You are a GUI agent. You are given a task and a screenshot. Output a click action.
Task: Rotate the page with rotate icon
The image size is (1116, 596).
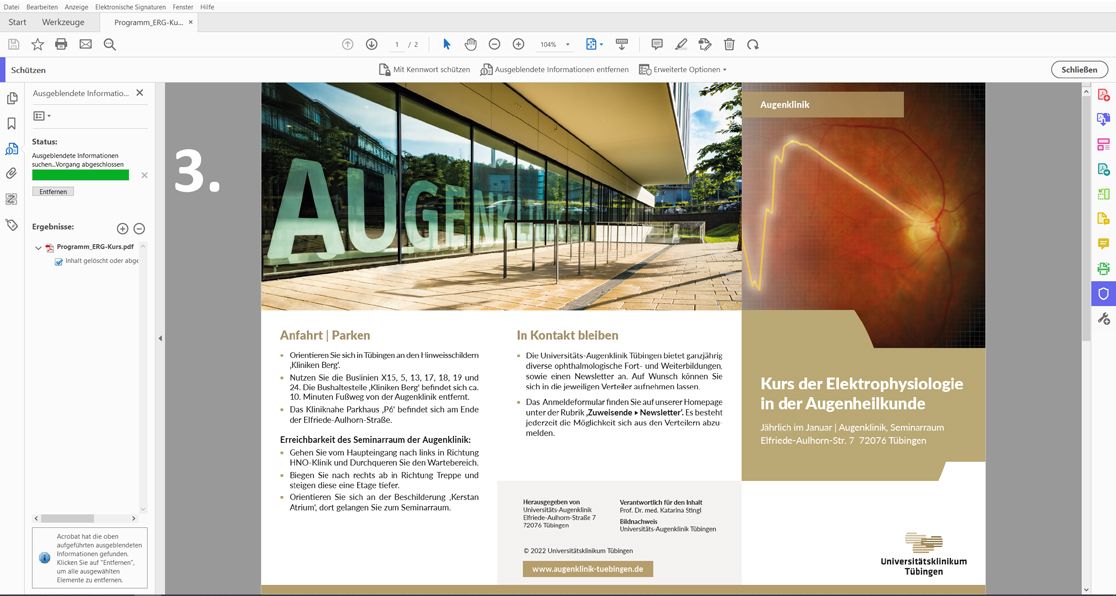(753, 44)
